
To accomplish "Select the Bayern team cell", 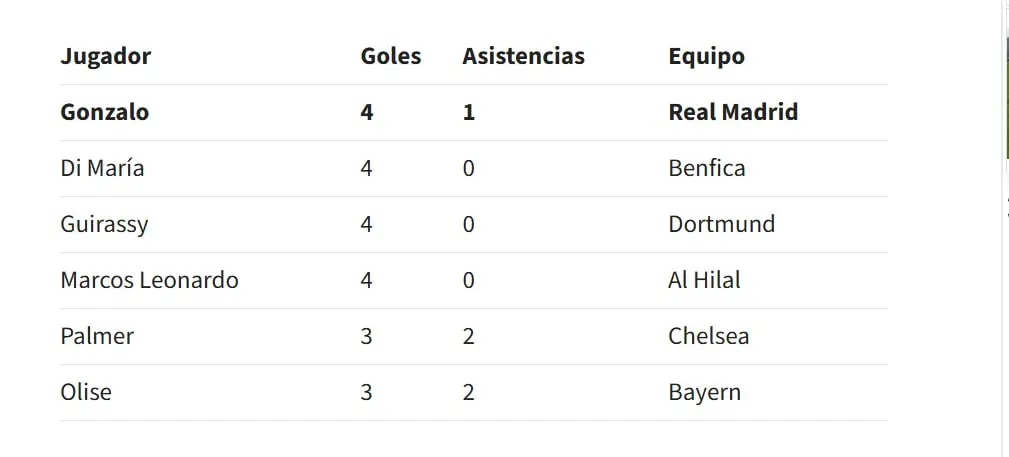I will (705, 393).
